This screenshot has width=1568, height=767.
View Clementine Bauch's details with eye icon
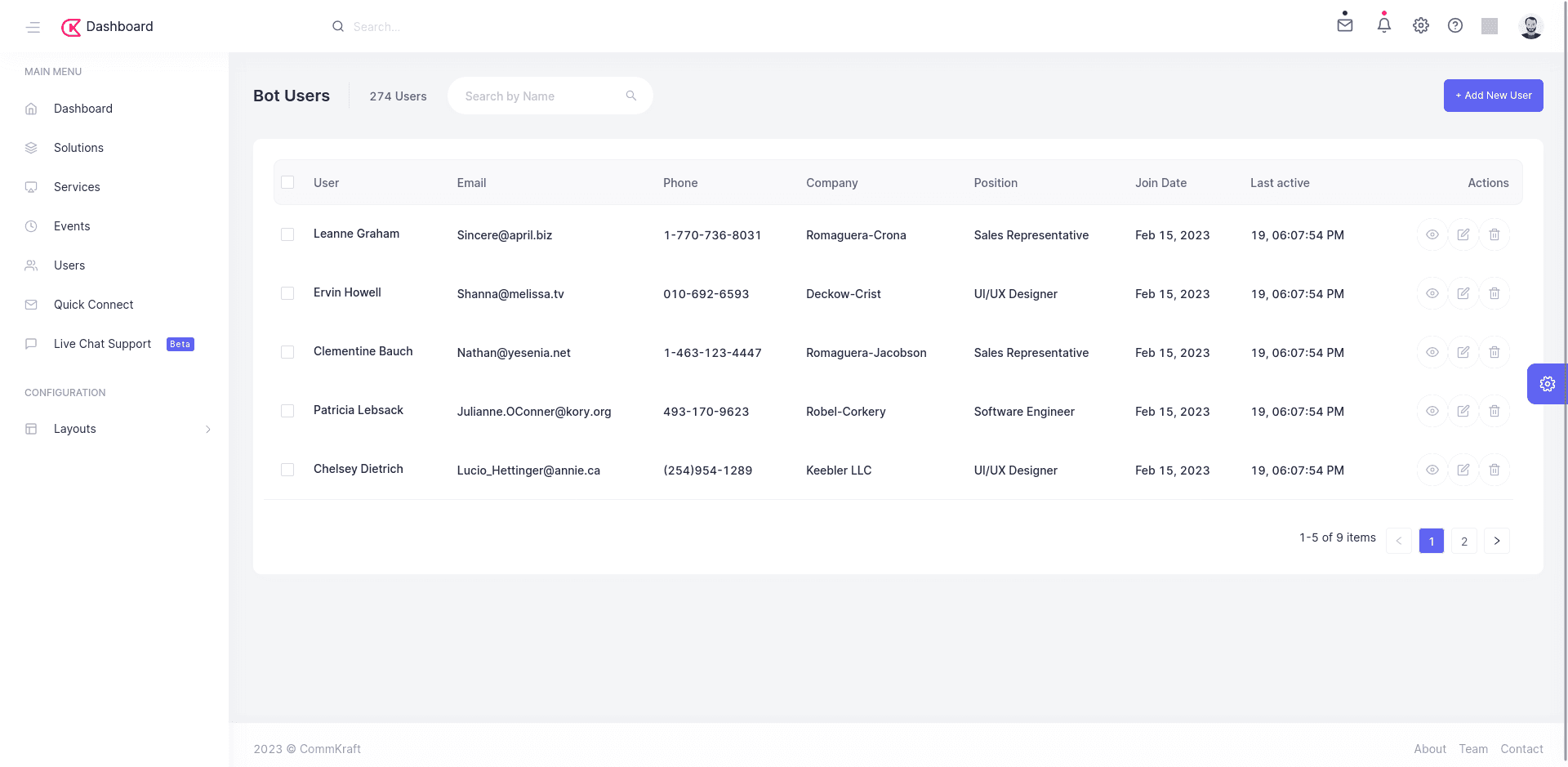tap(1432, 352)
